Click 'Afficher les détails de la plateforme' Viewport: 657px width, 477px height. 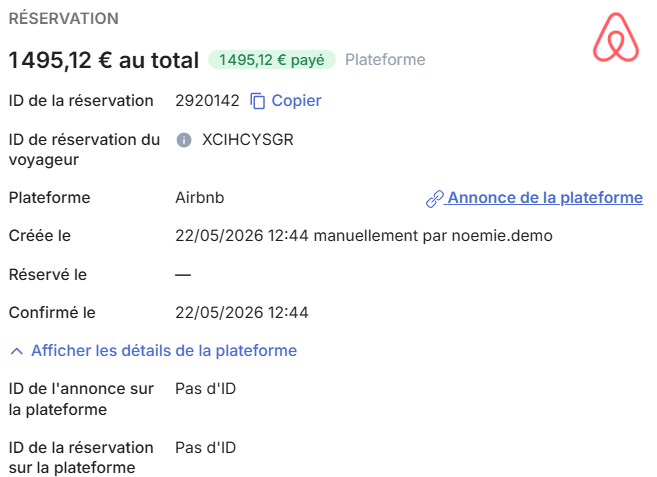point(164,351)
